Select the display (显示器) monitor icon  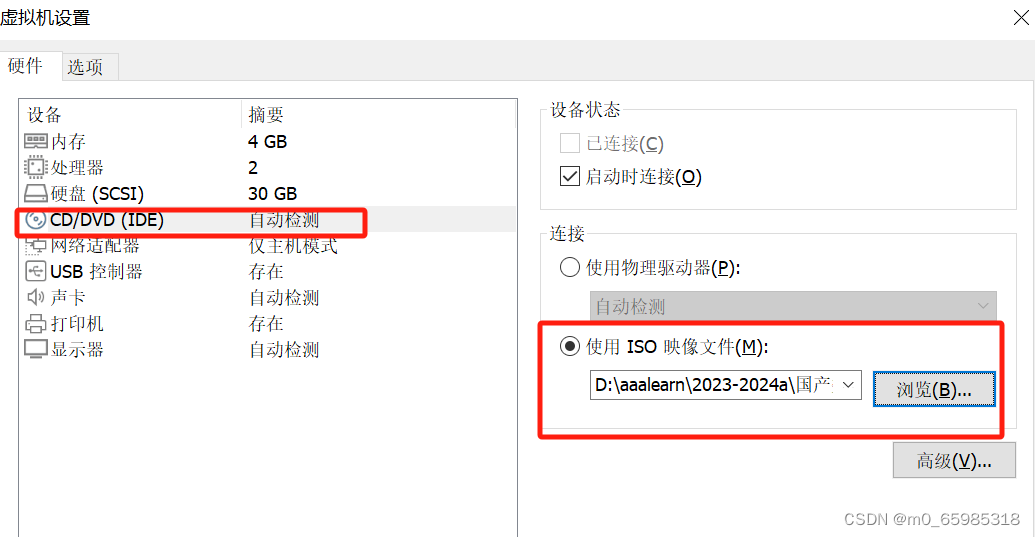[36, 349]
